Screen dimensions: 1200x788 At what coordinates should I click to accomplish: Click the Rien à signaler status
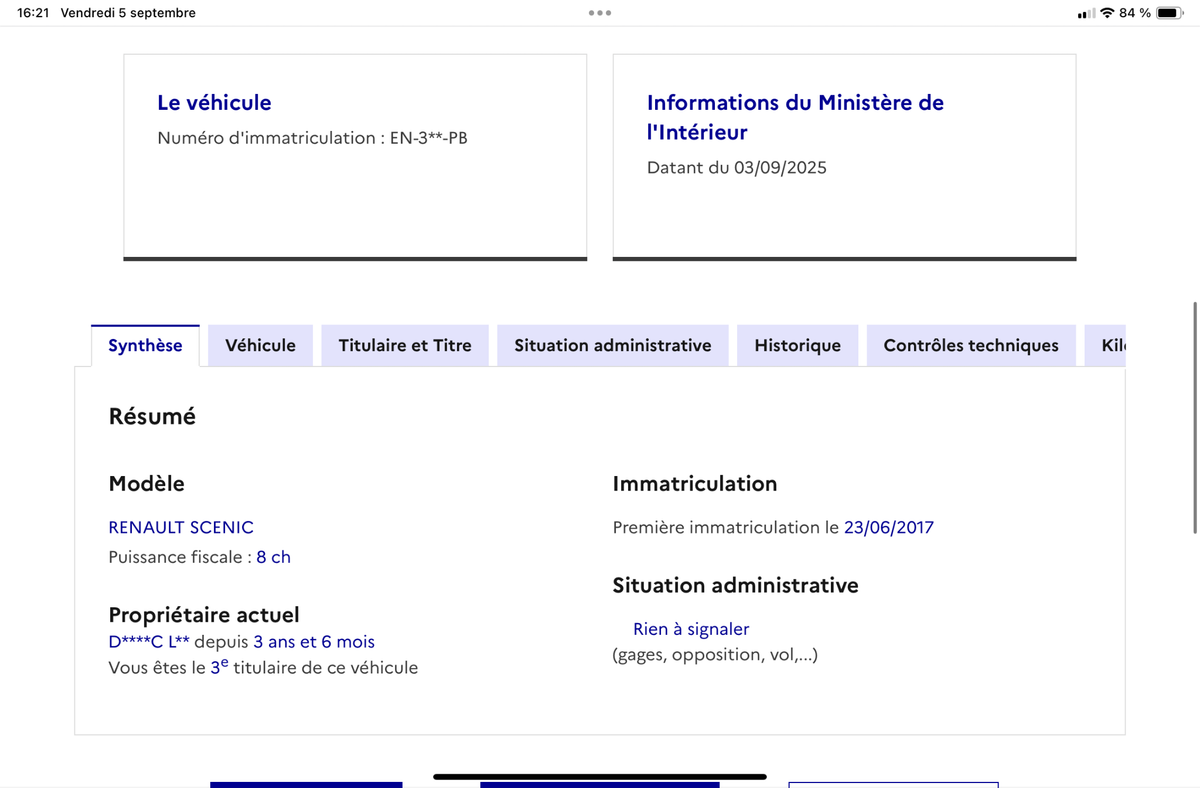[691, 629]
